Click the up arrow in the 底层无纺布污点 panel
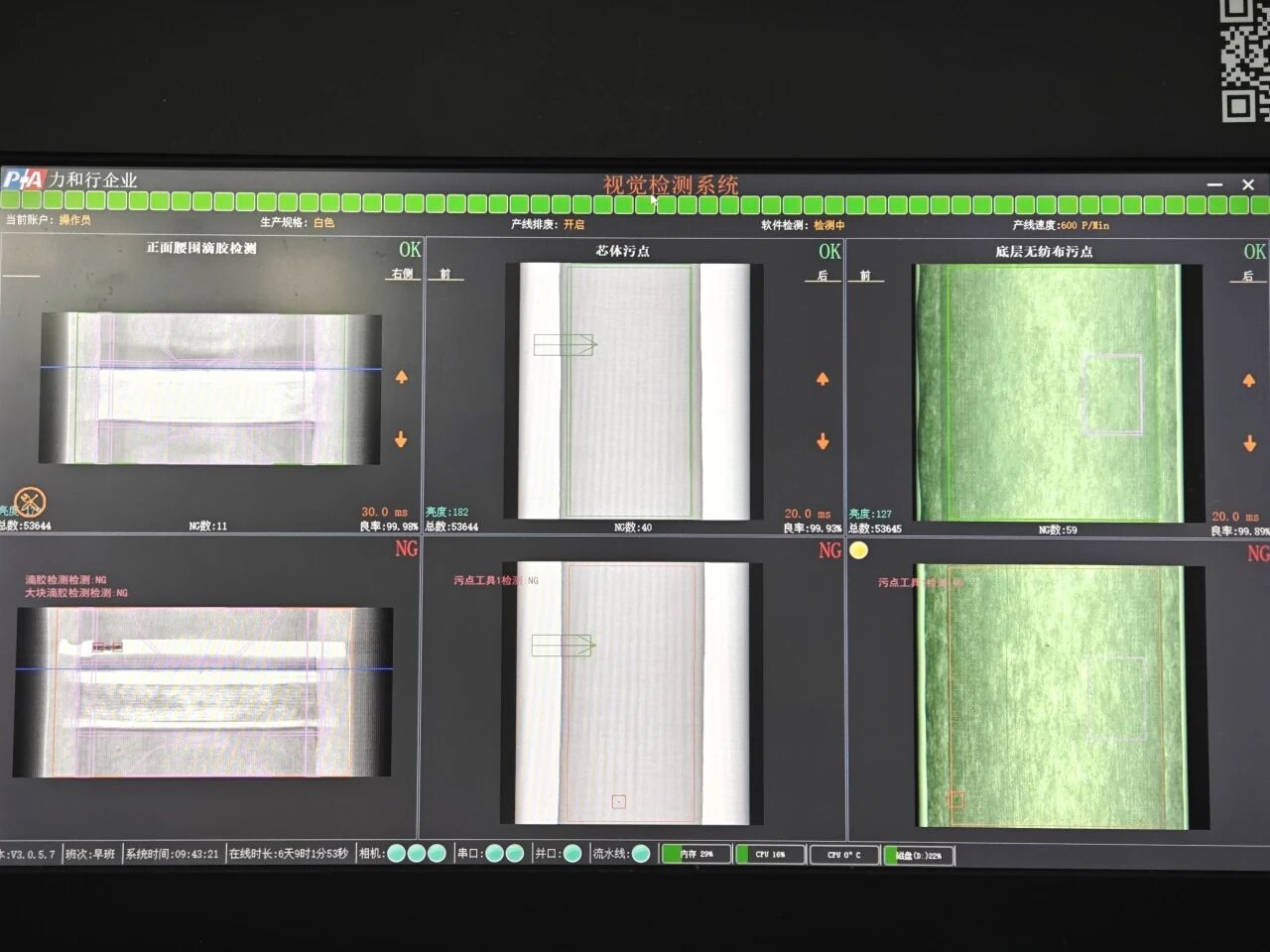This screenshot has width=1270, height=952. [x=1248, y=380]
